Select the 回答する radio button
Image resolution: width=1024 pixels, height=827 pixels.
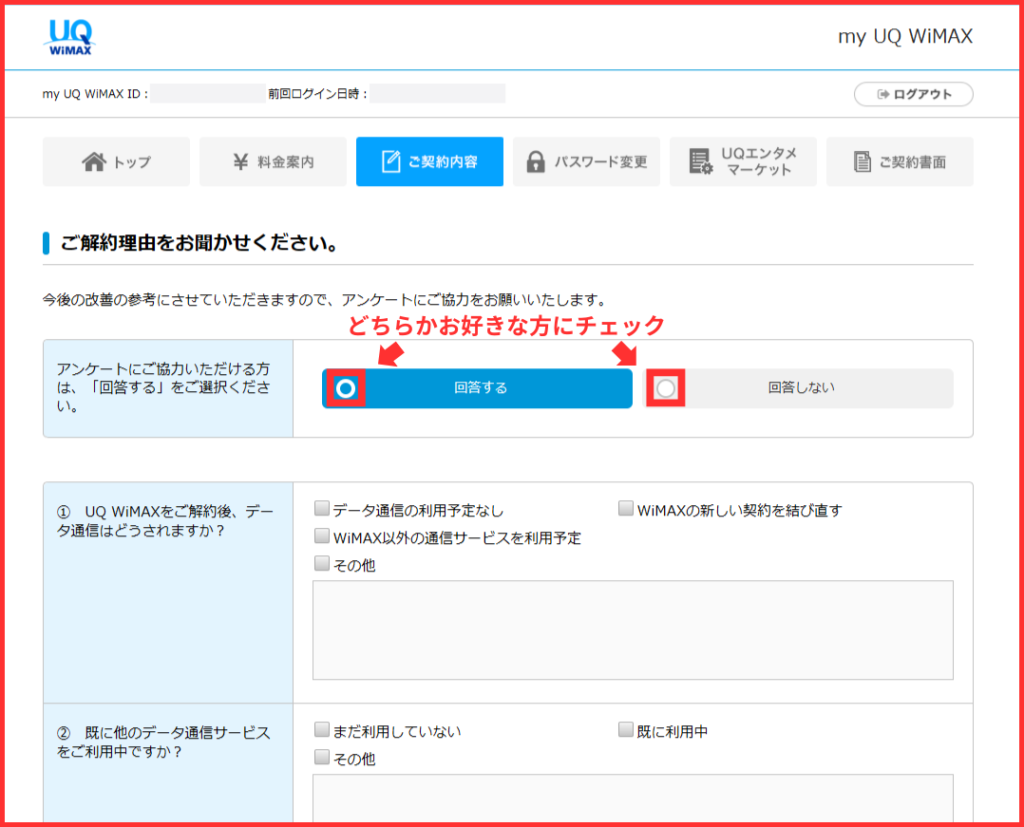click(345, 389)
